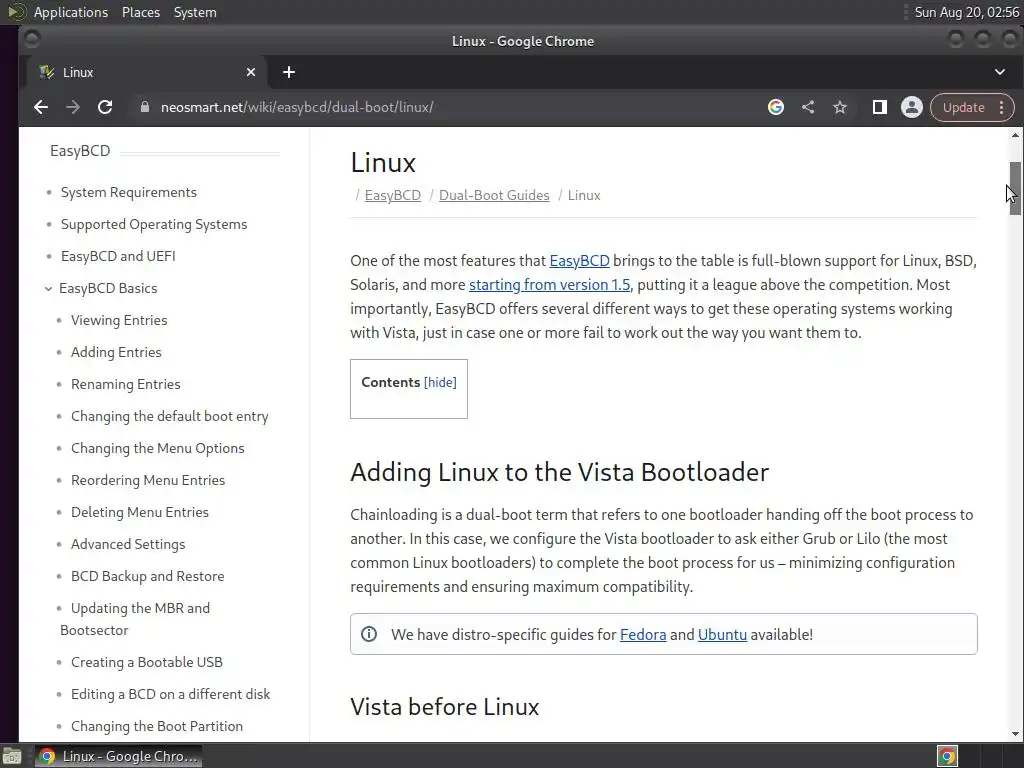The height and width of the screenshot is (768, 1024).
Task: Open the Applications menu
Action: tap(70, 12)
